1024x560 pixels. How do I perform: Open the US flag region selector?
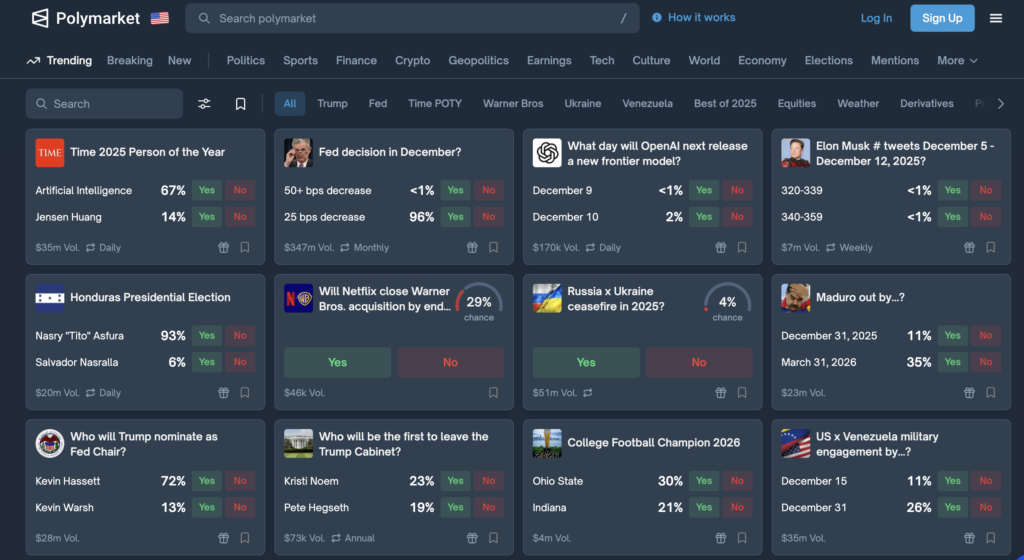pos(159,18)
